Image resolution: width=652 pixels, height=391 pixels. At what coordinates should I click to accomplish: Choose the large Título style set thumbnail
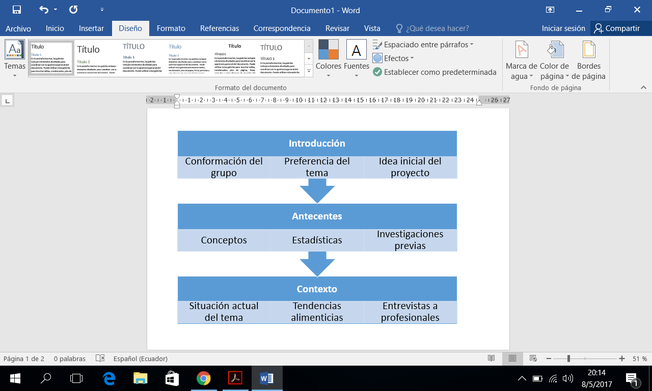(x=96, y=58)
